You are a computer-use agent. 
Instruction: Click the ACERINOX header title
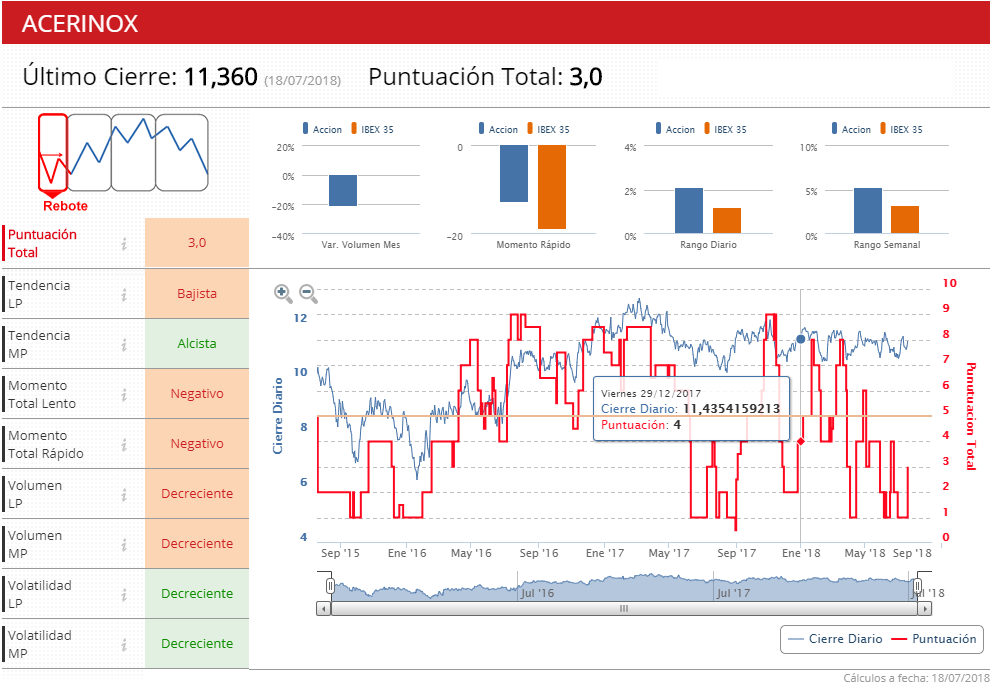(80, 24)
